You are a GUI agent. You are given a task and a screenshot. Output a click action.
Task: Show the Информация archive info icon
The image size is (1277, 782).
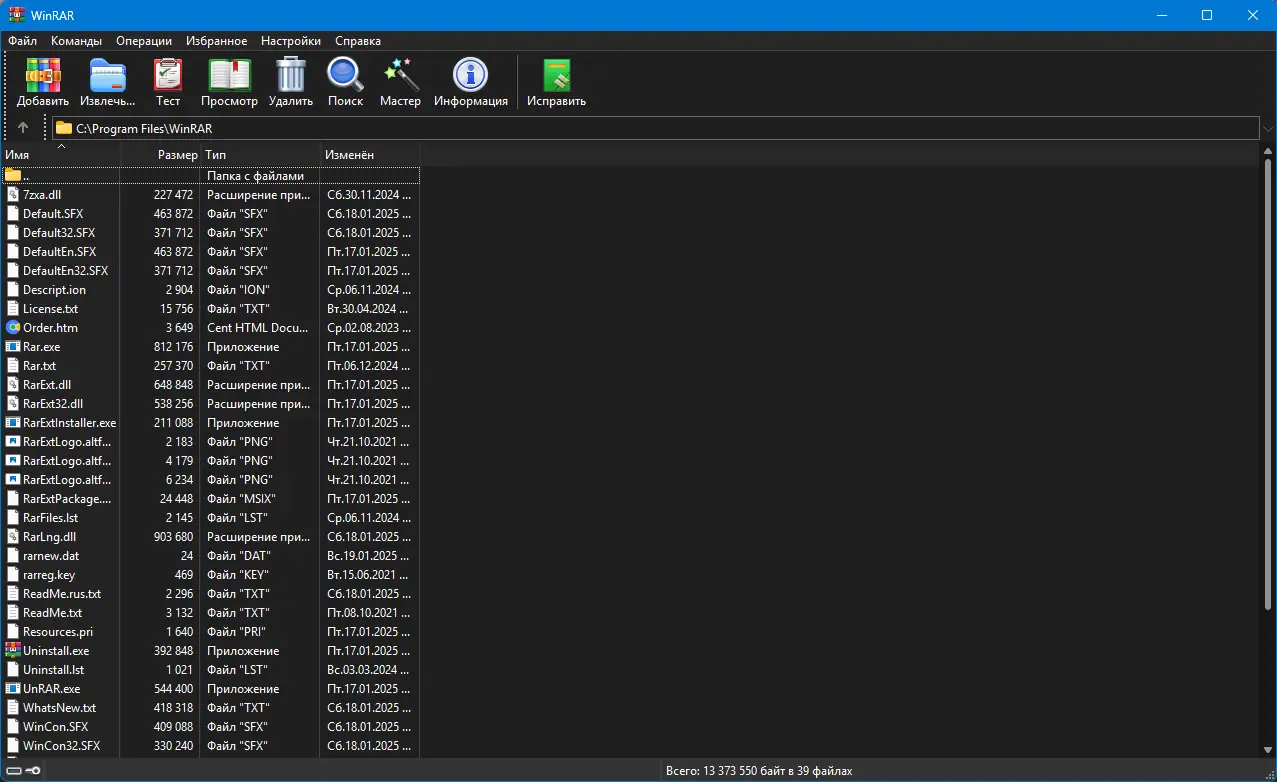pos(471,83)
